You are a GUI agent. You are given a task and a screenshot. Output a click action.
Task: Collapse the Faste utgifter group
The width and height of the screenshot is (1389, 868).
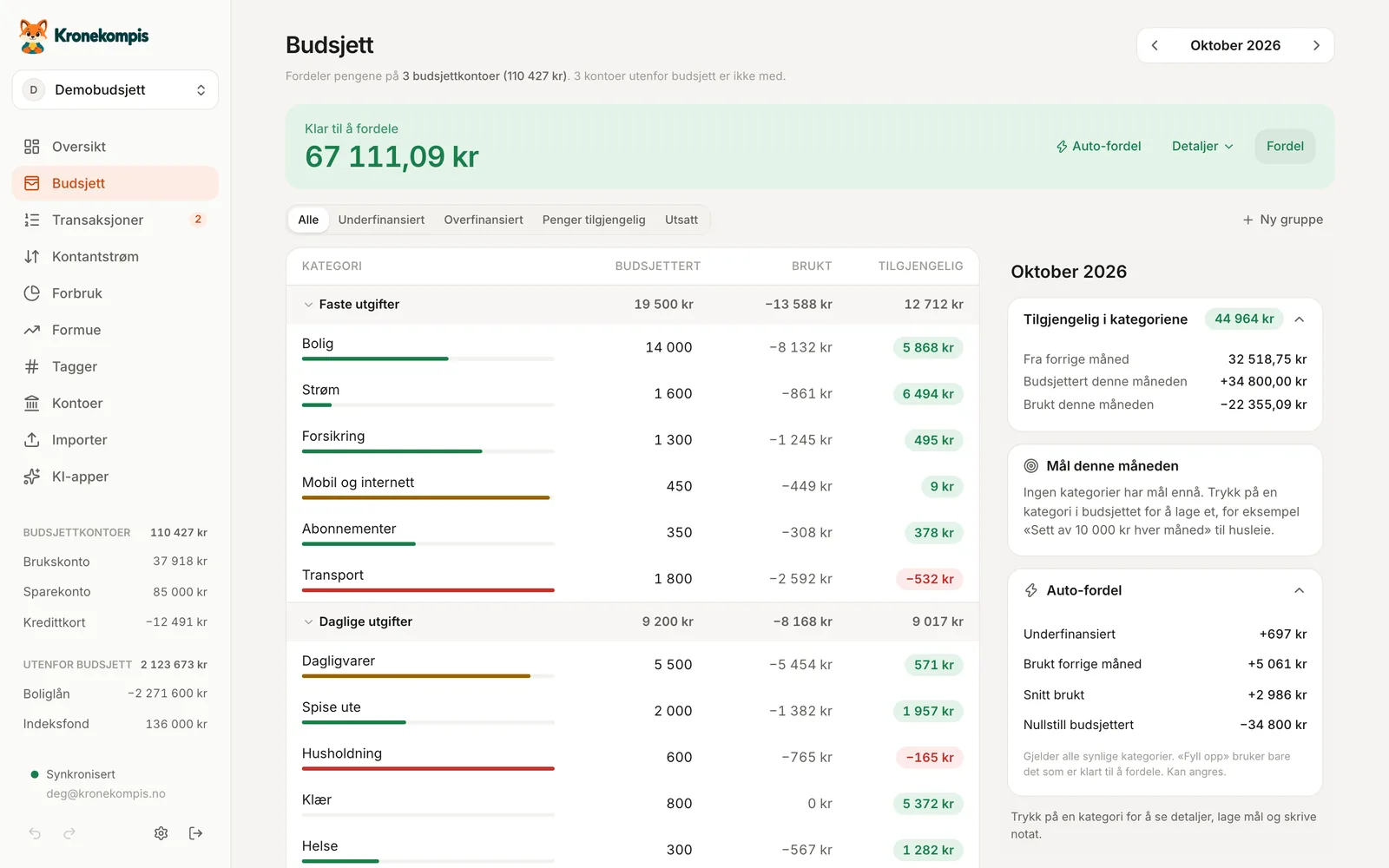coord(308,305)
